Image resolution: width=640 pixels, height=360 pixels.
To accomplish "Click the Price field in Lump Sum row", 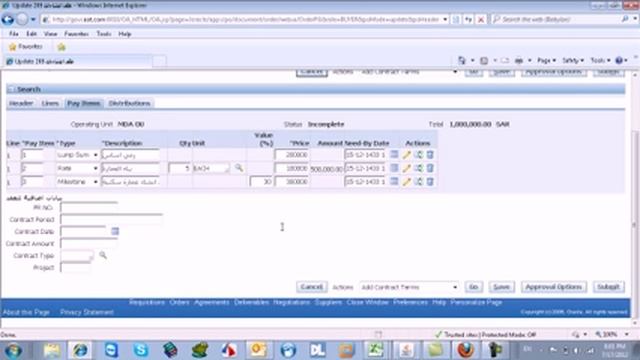I will [291, 155].
